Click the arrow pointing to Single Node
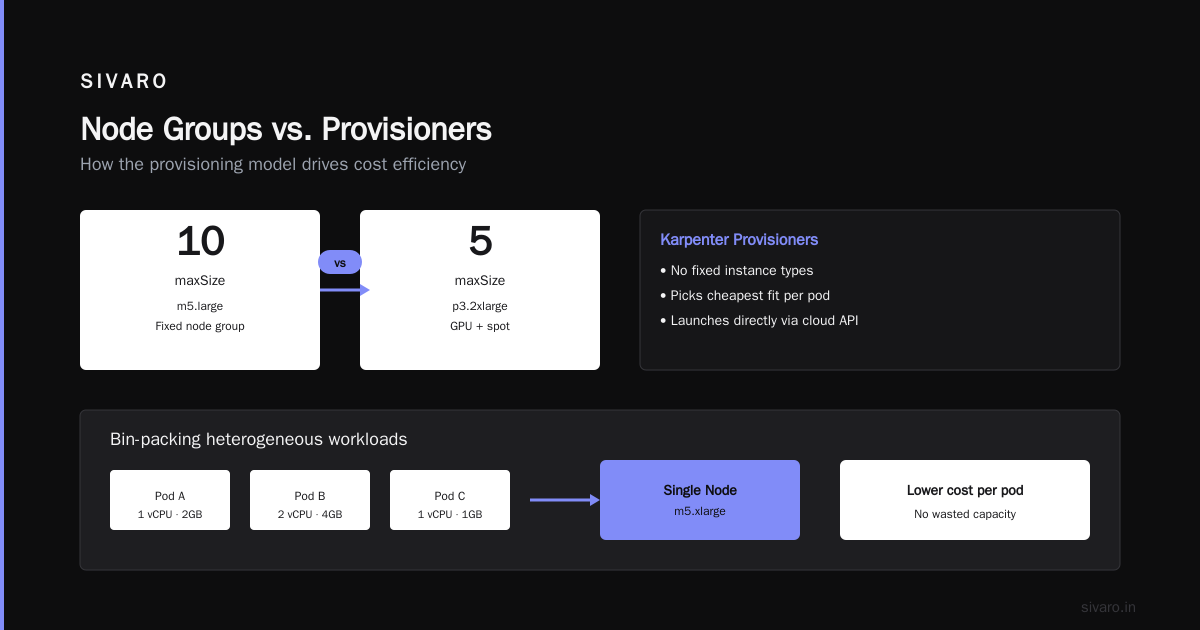The image size is (1200, 630). pos(565,500)
